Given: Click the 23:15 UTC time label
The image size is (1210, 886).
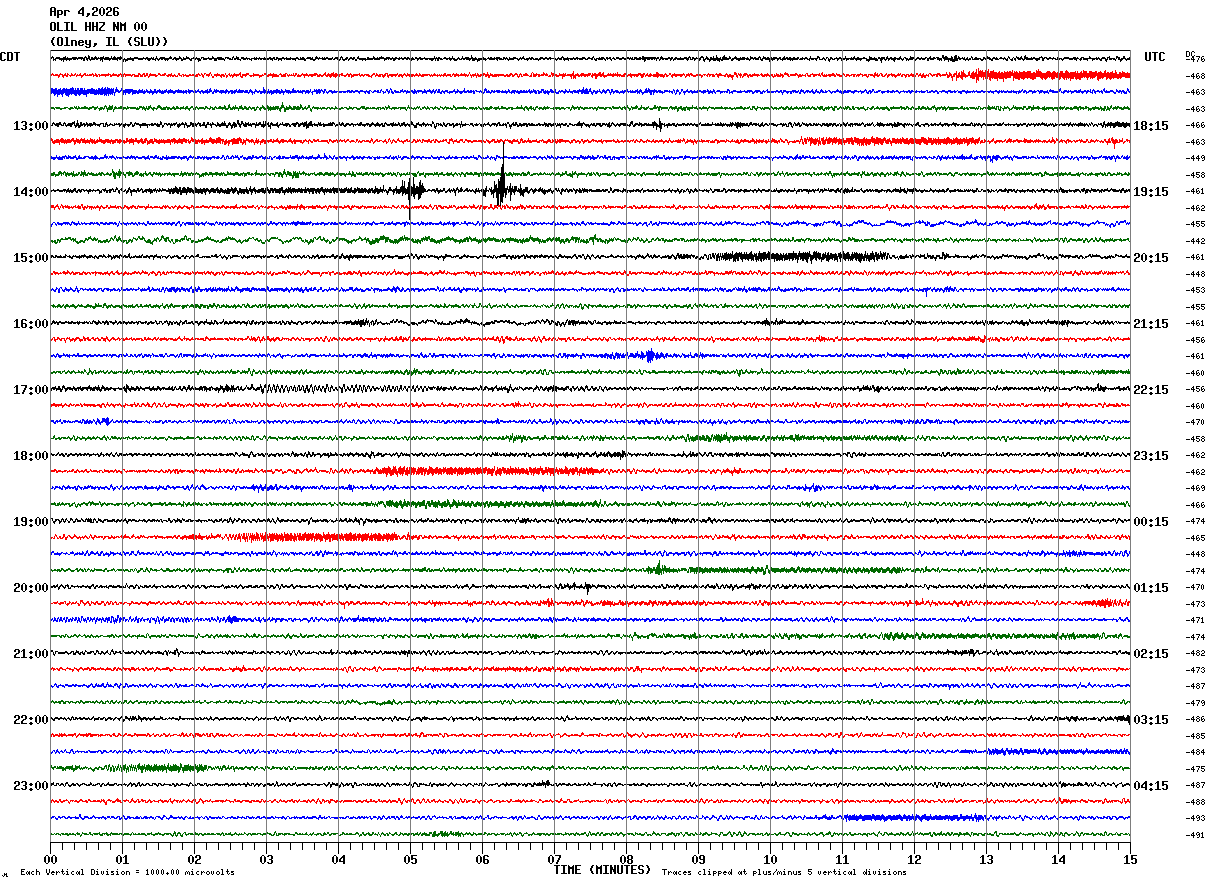Looking at the screenshot, I should point(1150,456).
